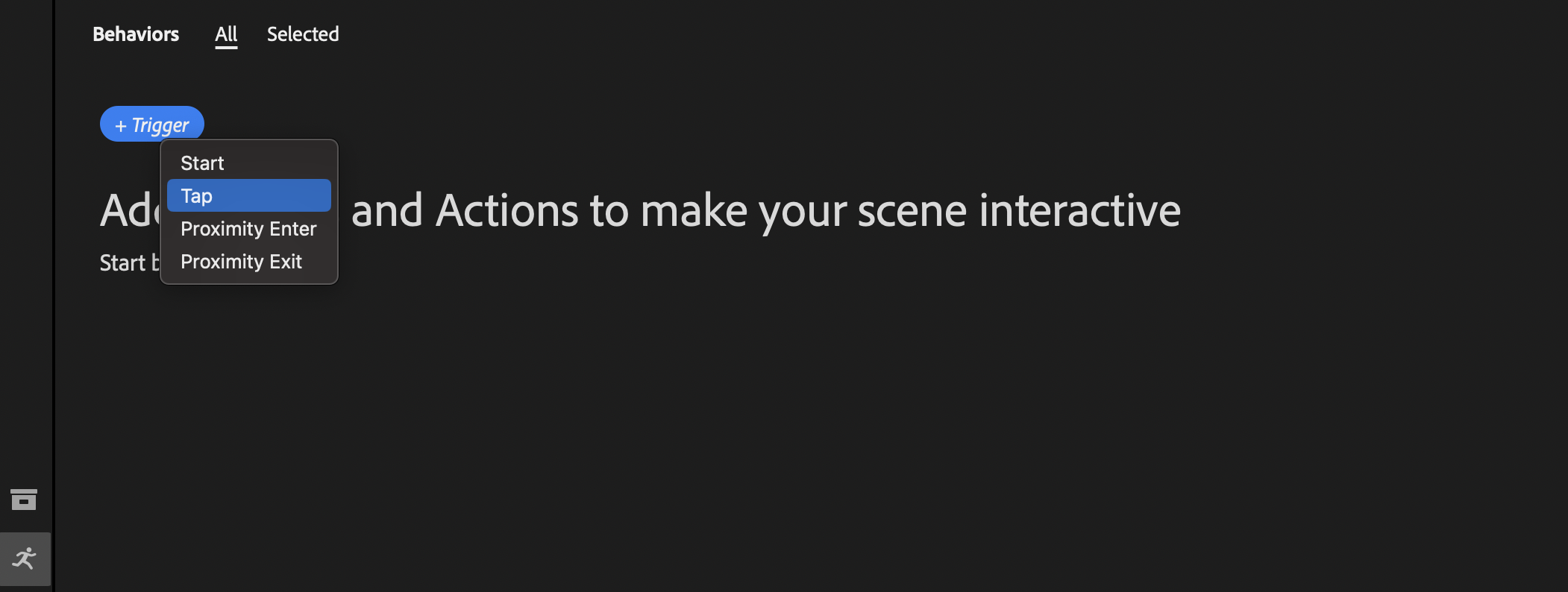Screen dimensions: 1568x592
Task: Choose Start from the trigger menu
Action: tap(202, 163)
